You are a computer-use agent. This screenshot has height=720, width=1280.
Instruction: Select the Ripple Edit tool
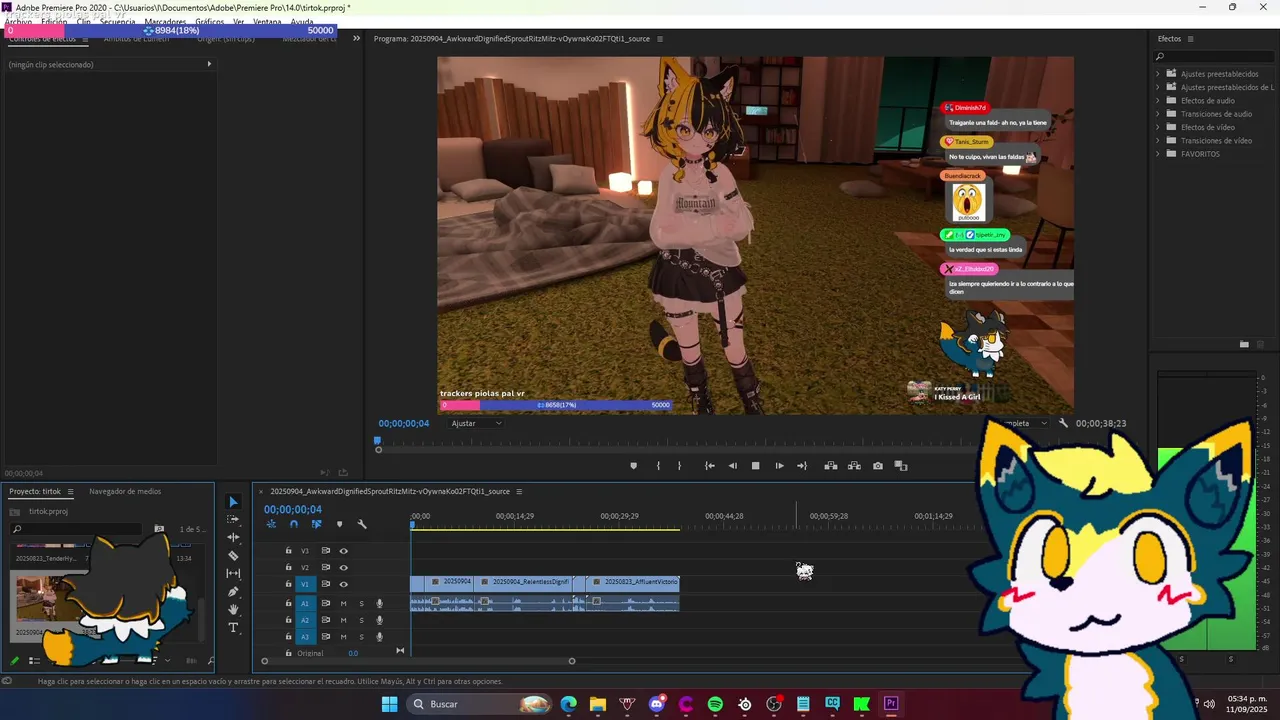point(234,537)
